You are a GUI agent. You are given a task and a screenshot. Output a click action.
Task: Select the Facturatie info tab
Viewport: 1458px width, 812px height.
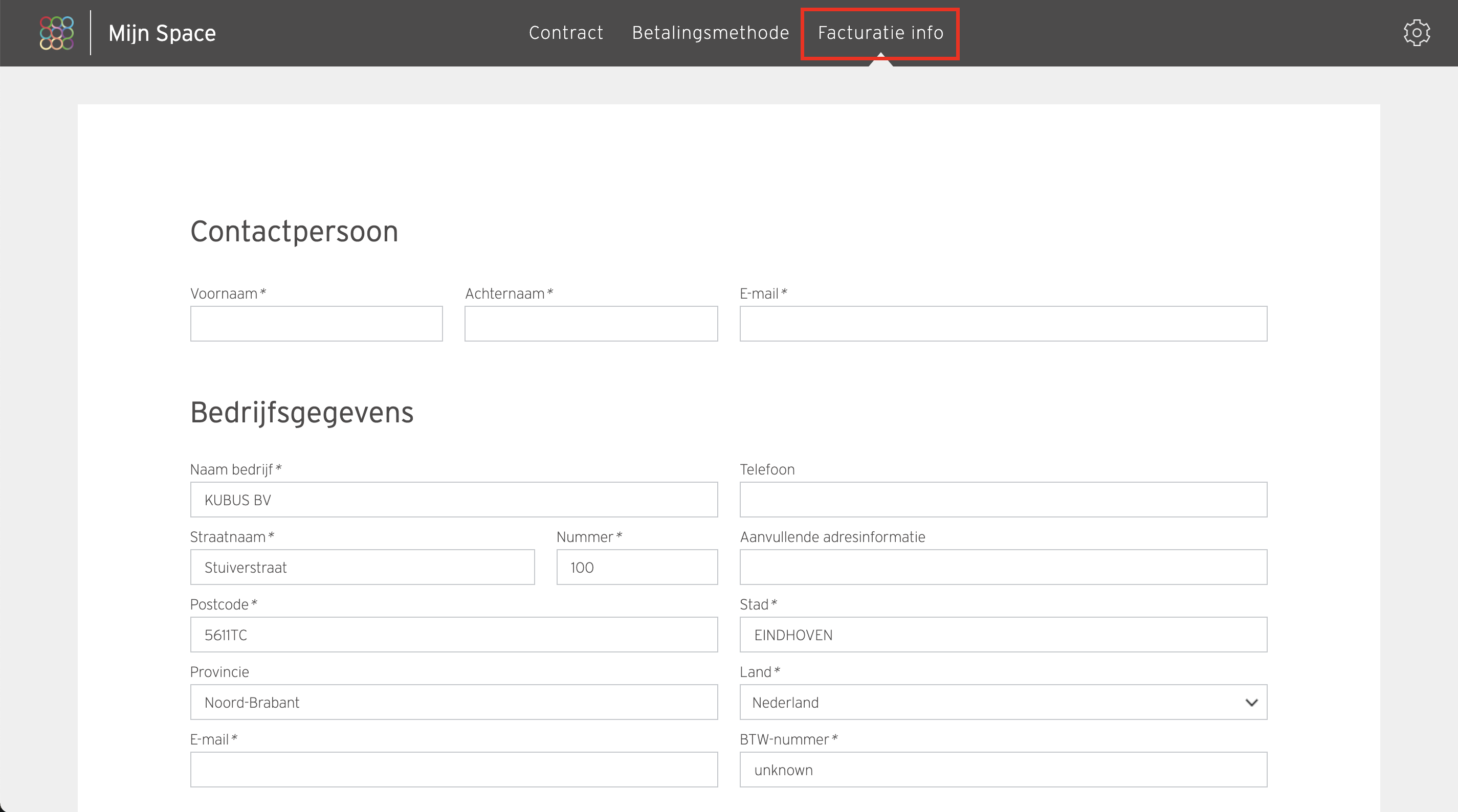click(880, 33)
